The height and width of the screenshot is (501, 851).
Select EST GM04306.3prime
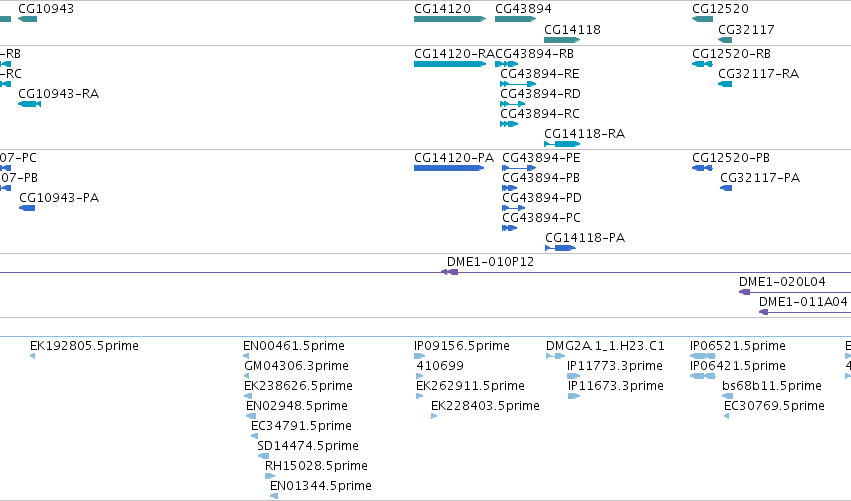click(x=296, y=366)
